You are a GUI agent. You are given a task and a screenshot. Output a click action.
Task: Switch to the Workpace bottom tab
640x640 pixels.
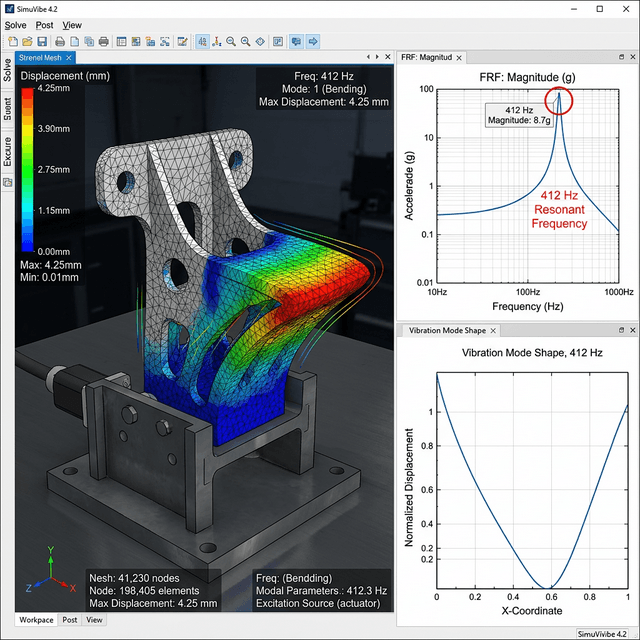coord(36,620)
